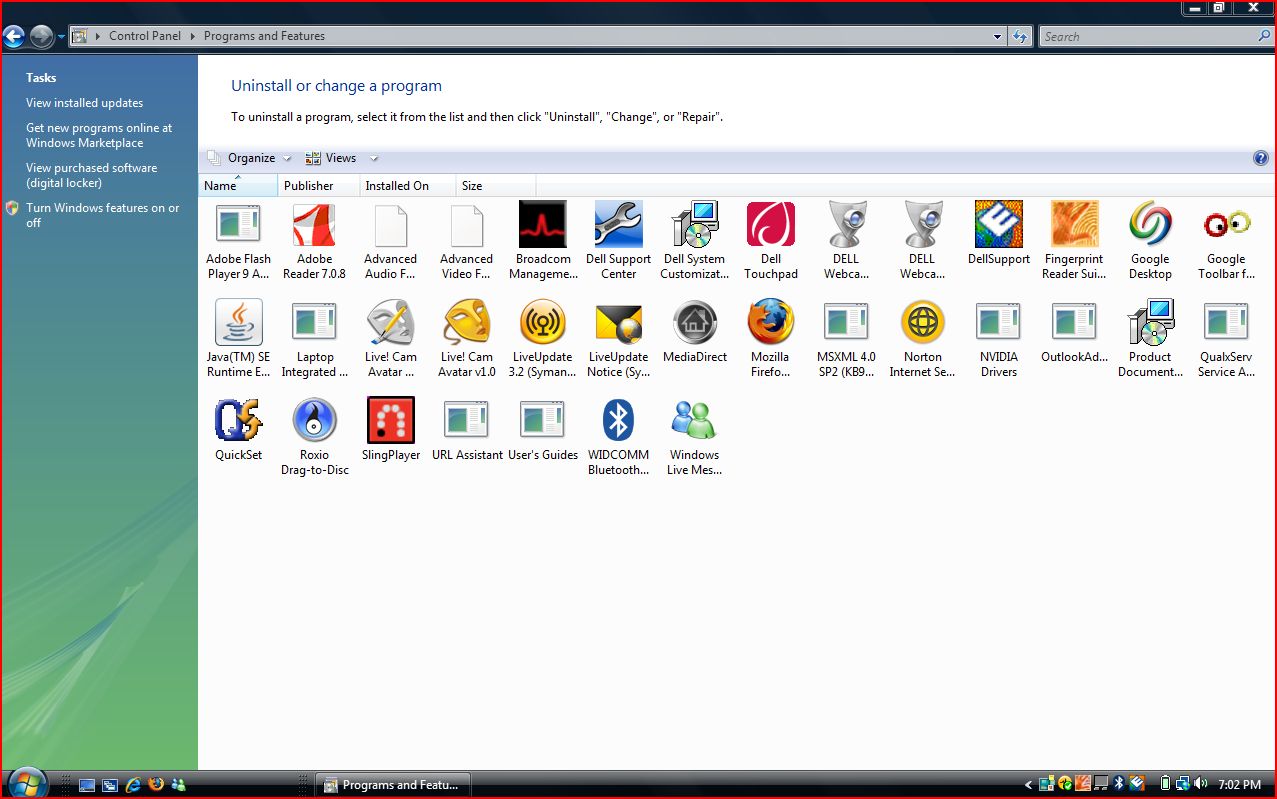Select Advanced Video F... program entry

point(466,241)
